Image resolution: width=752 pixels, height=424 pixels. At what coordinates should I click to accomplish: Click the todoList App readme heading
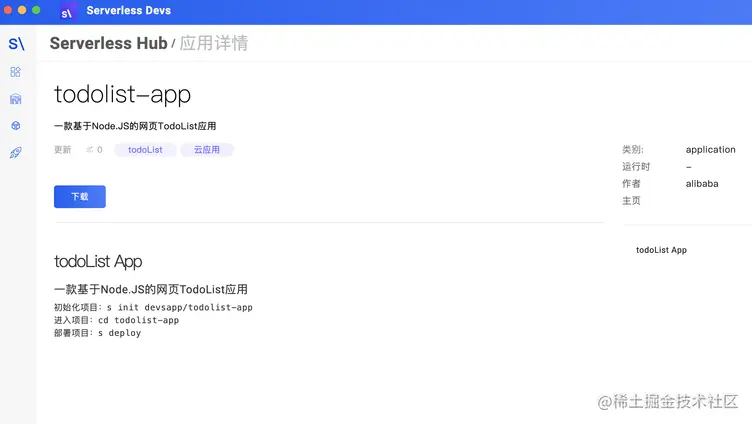(98, 261)
